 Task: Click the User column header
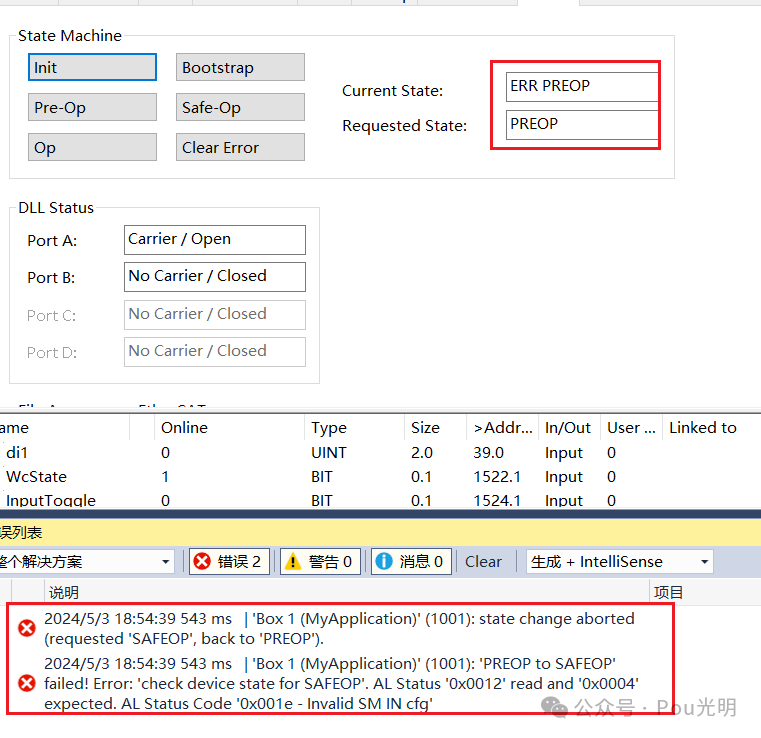[x=631, y=427]
